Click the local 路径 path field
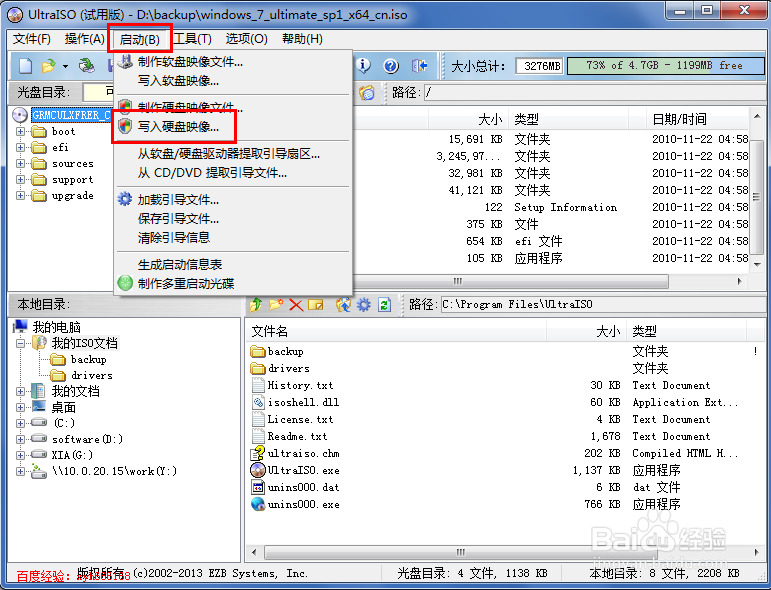Viewport: 771px width, 590px height. (602, 305)
